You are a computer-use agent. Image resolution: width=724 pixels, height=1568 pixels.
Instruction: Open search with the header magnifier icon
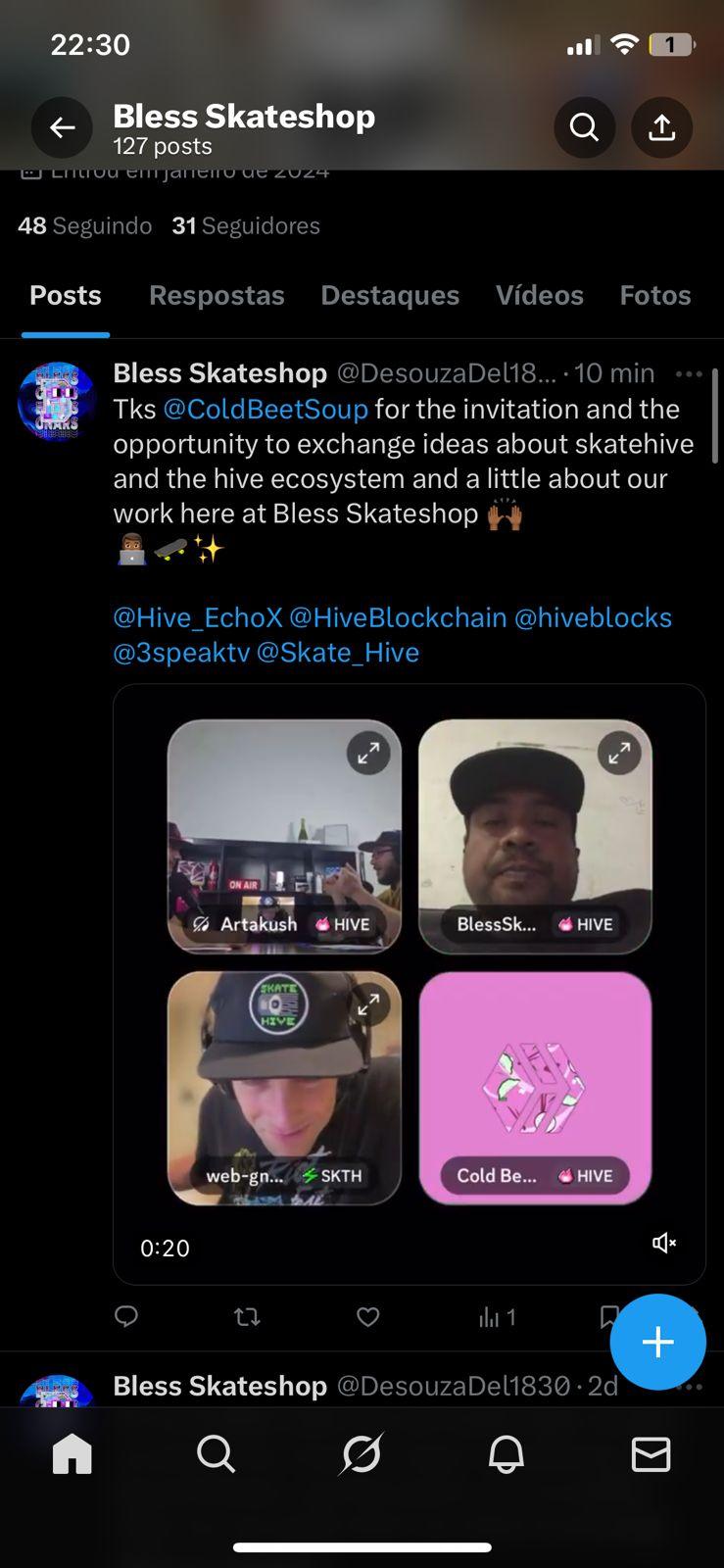[x=584, y=127]
